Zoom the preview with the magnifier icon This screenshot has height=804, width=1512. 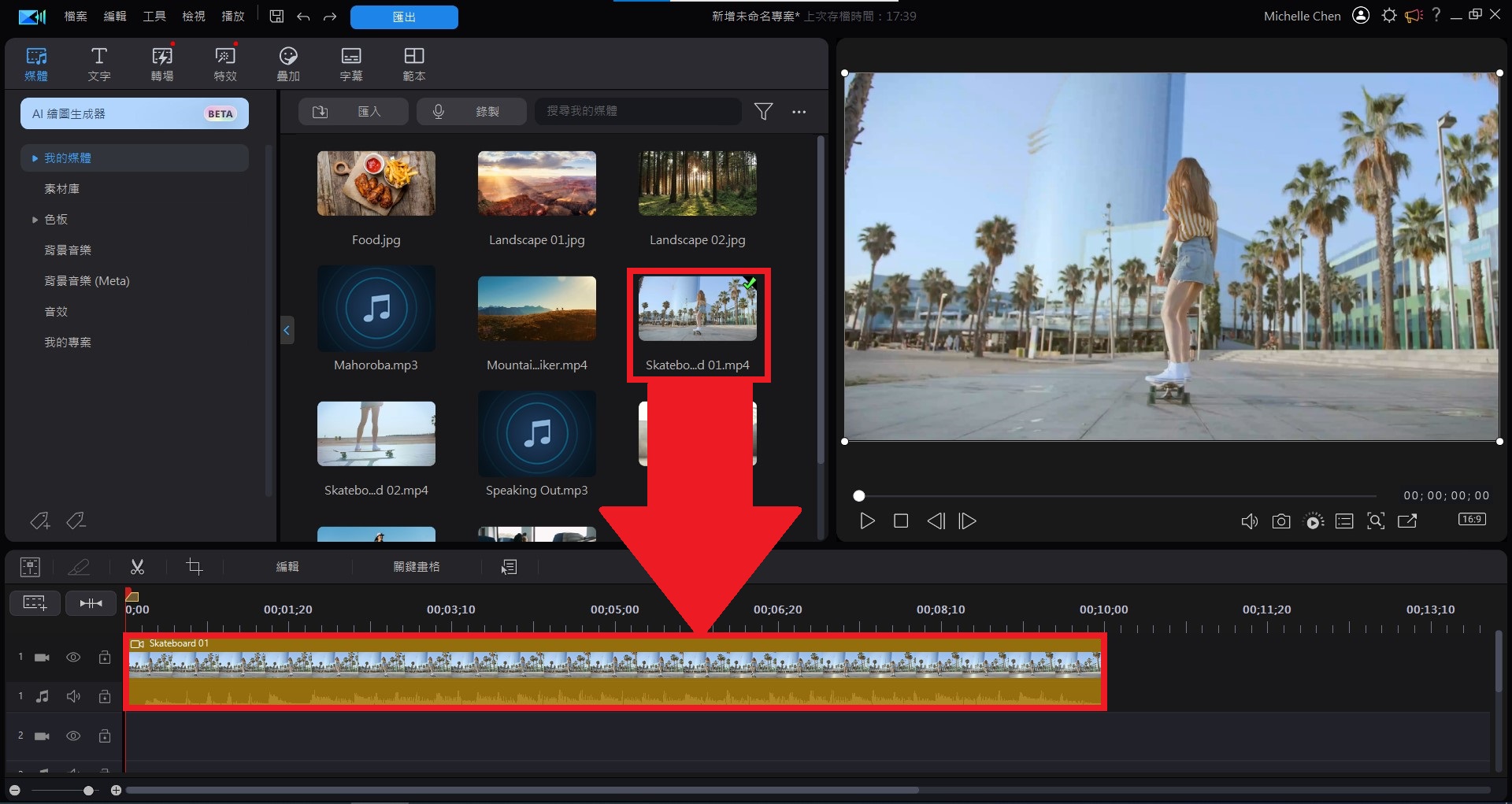tap(1376, 521)
